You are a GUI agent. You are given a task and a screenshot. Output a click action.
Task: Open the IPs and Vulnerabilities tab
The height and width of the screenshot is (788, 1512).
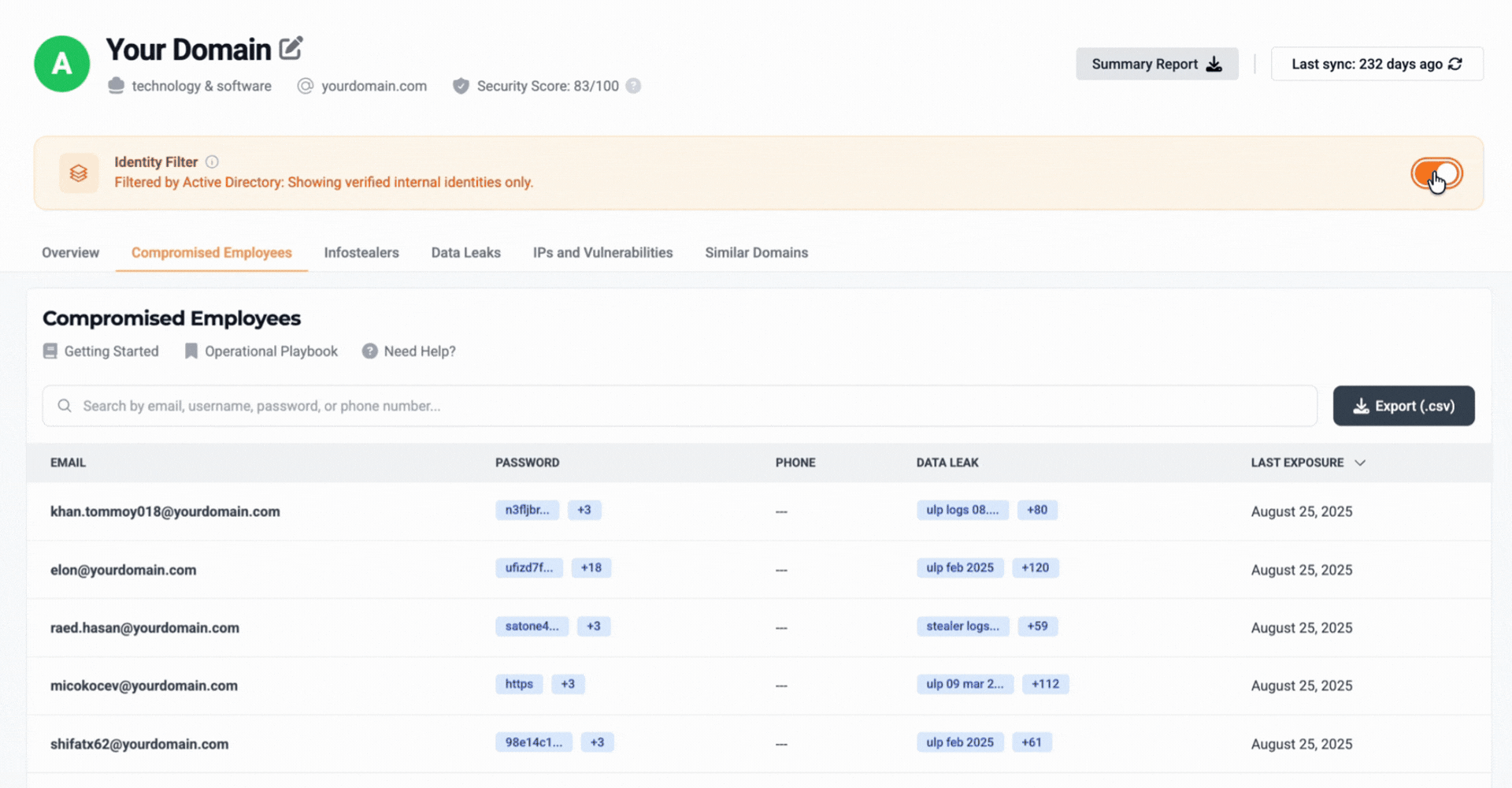[x=602, y=253]
